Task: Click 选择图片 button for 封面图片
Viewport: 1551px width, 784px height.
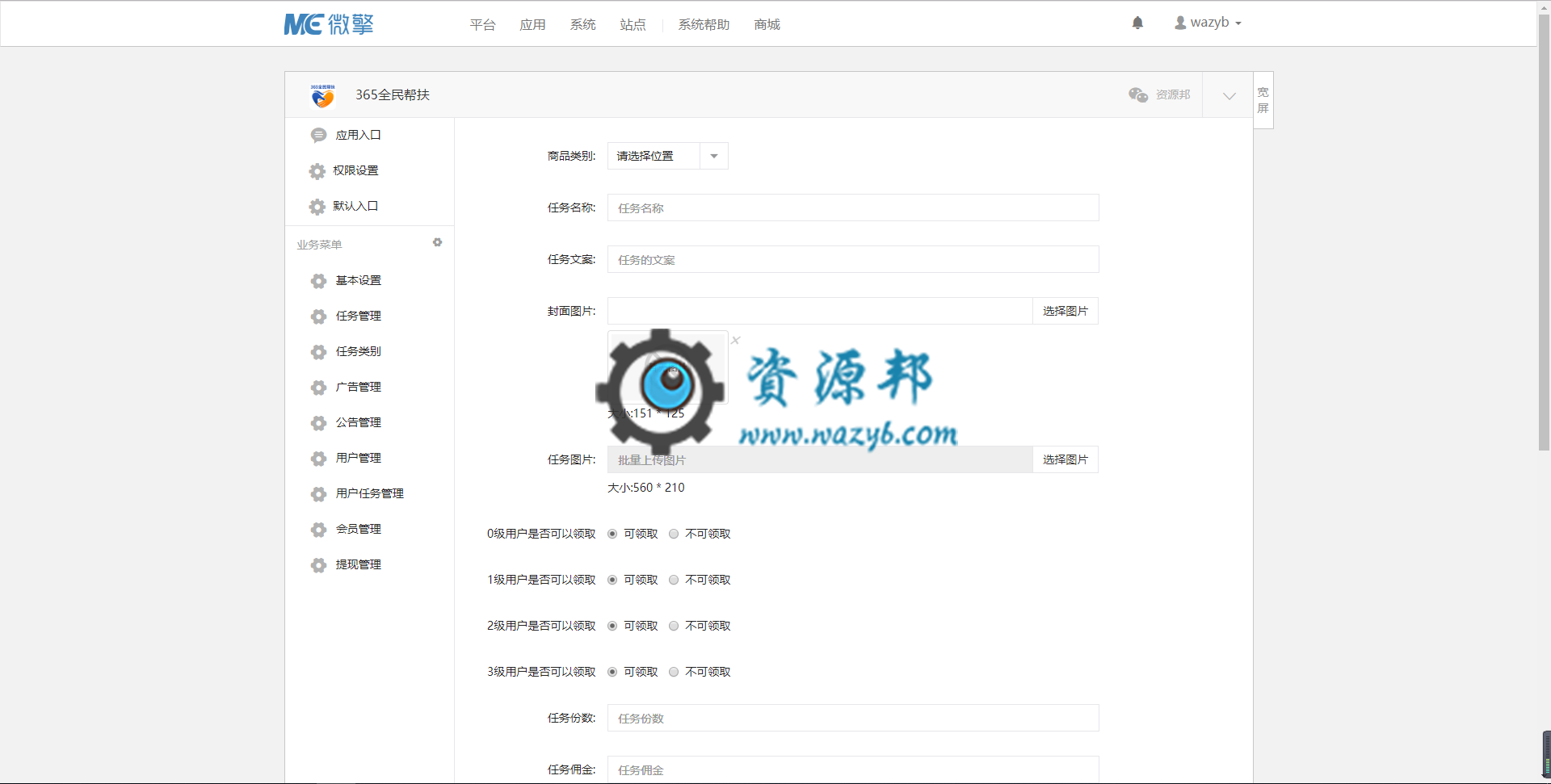Action: click(1066, 311)
